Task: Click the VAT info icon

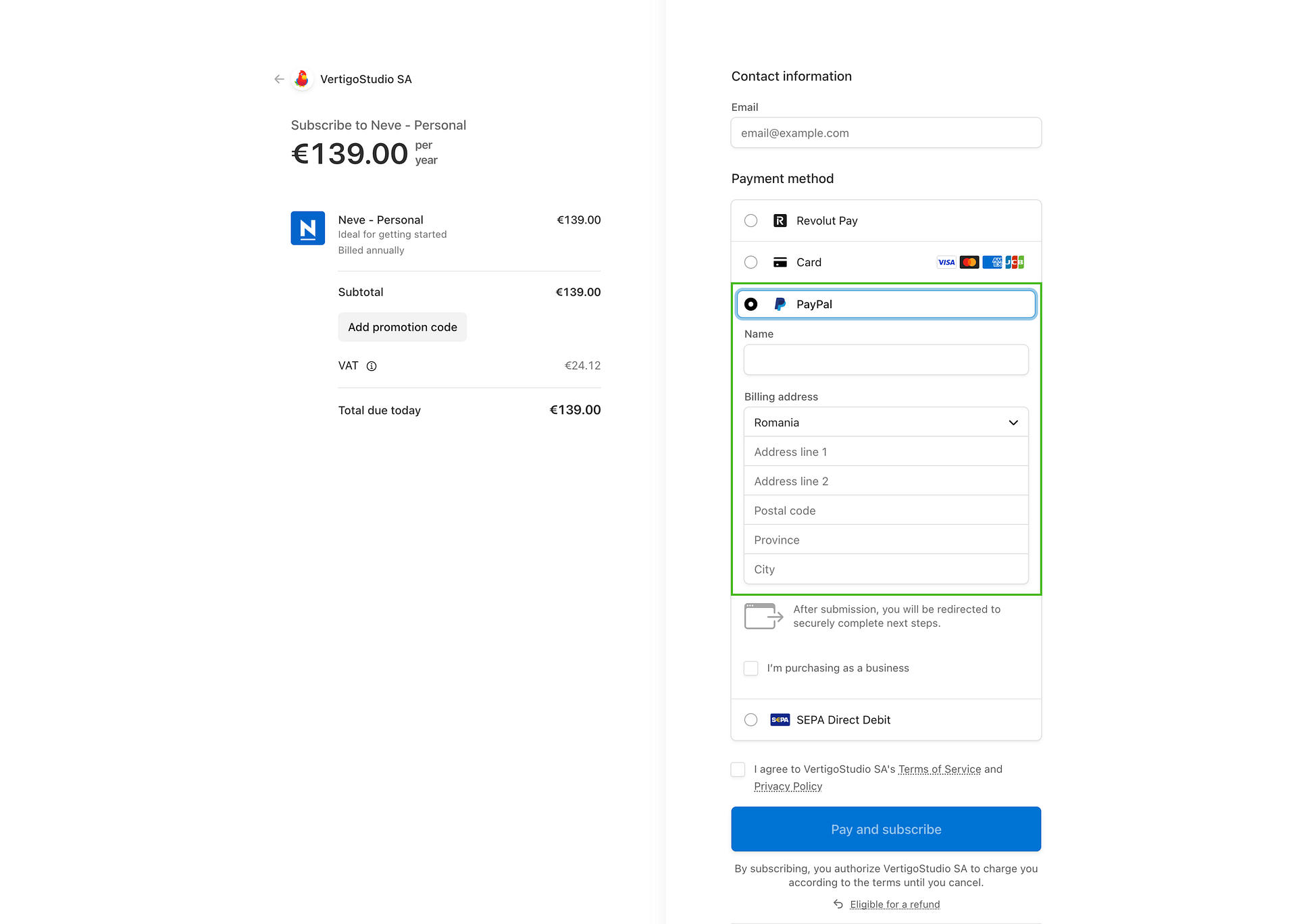Action: [372, 366]
